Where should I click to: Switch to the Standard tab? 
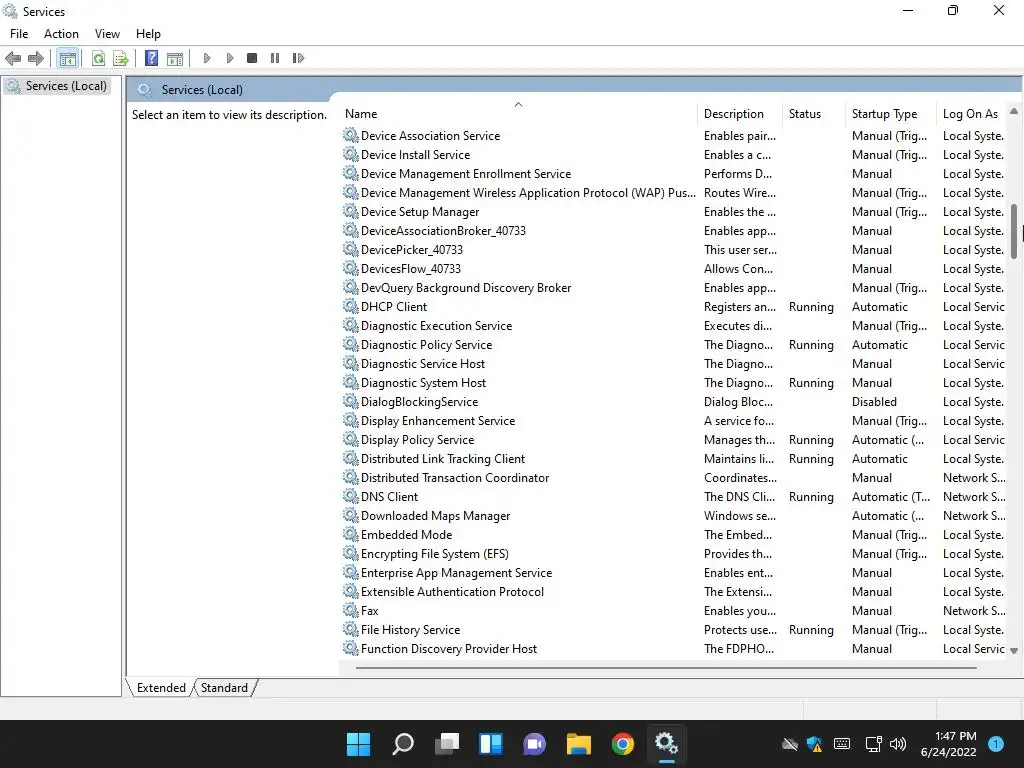click(x=224, y=688)
